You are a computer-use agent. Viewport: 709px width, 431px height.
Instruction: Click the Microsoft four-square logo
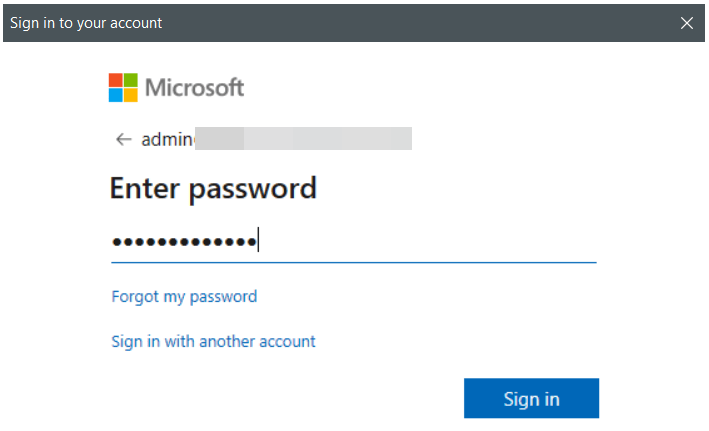tap(123, 87)
